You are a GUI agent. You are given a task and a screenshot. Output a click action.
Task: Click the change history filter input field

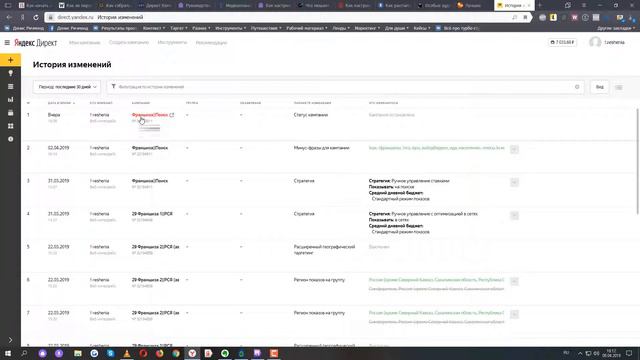(345, 87)
